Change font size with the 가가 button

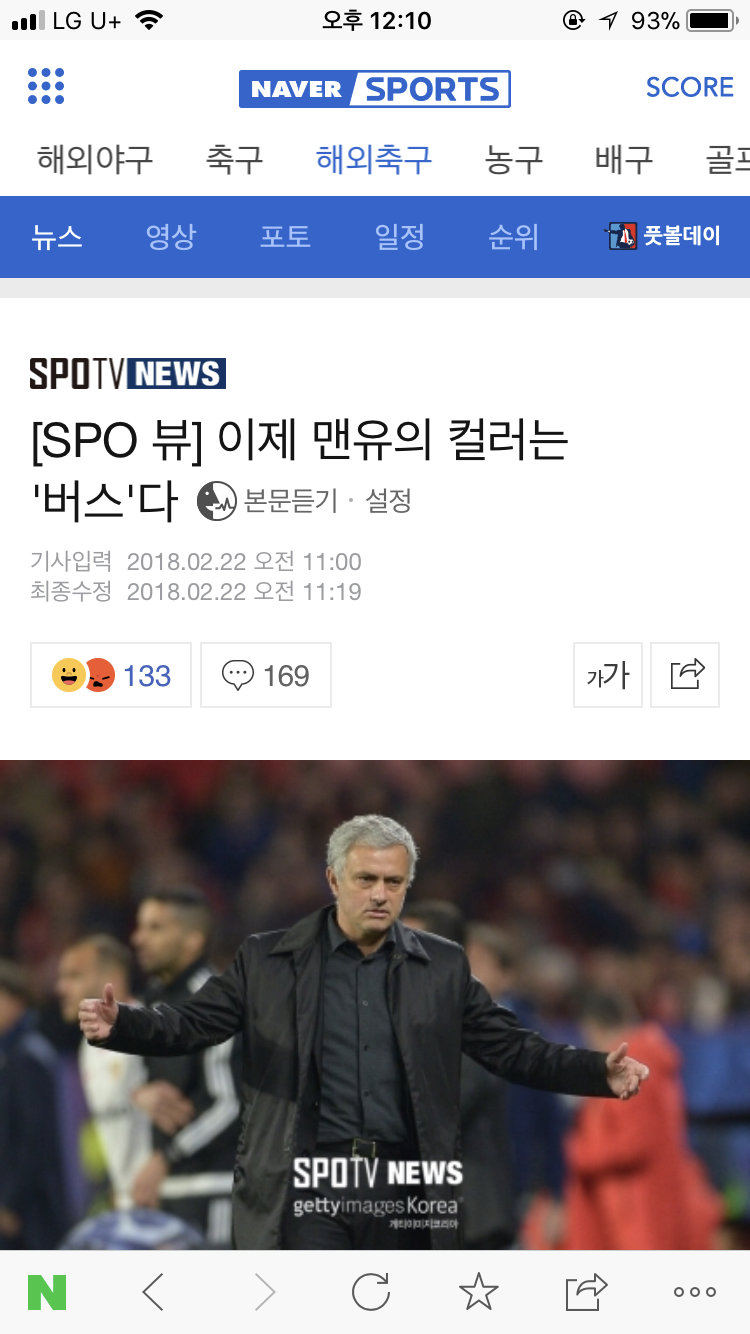tap(608, 675)
